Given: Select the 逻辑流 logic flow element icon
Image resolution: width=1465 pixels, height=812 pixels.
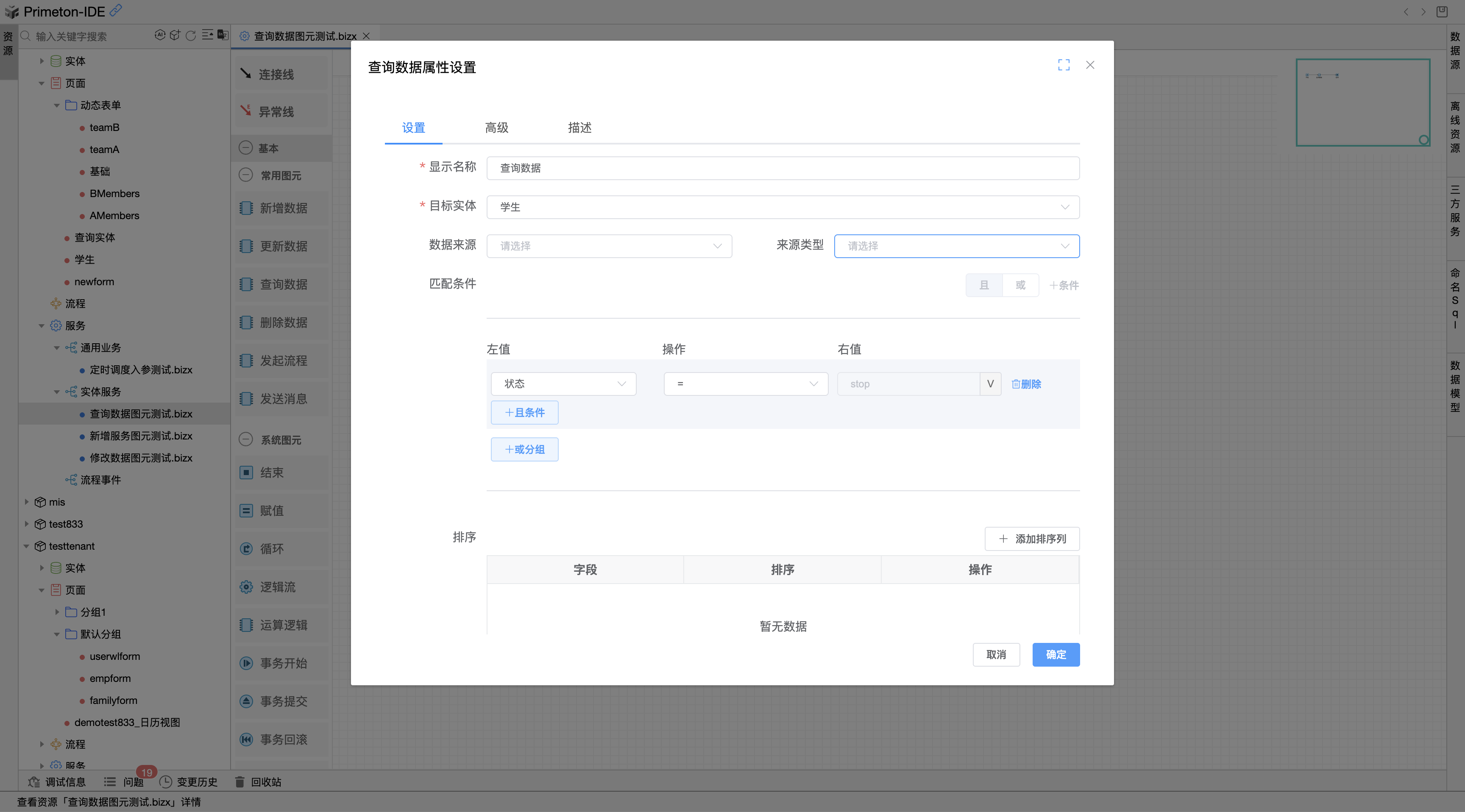Looking at the screenshot, I should pos(246,587).
